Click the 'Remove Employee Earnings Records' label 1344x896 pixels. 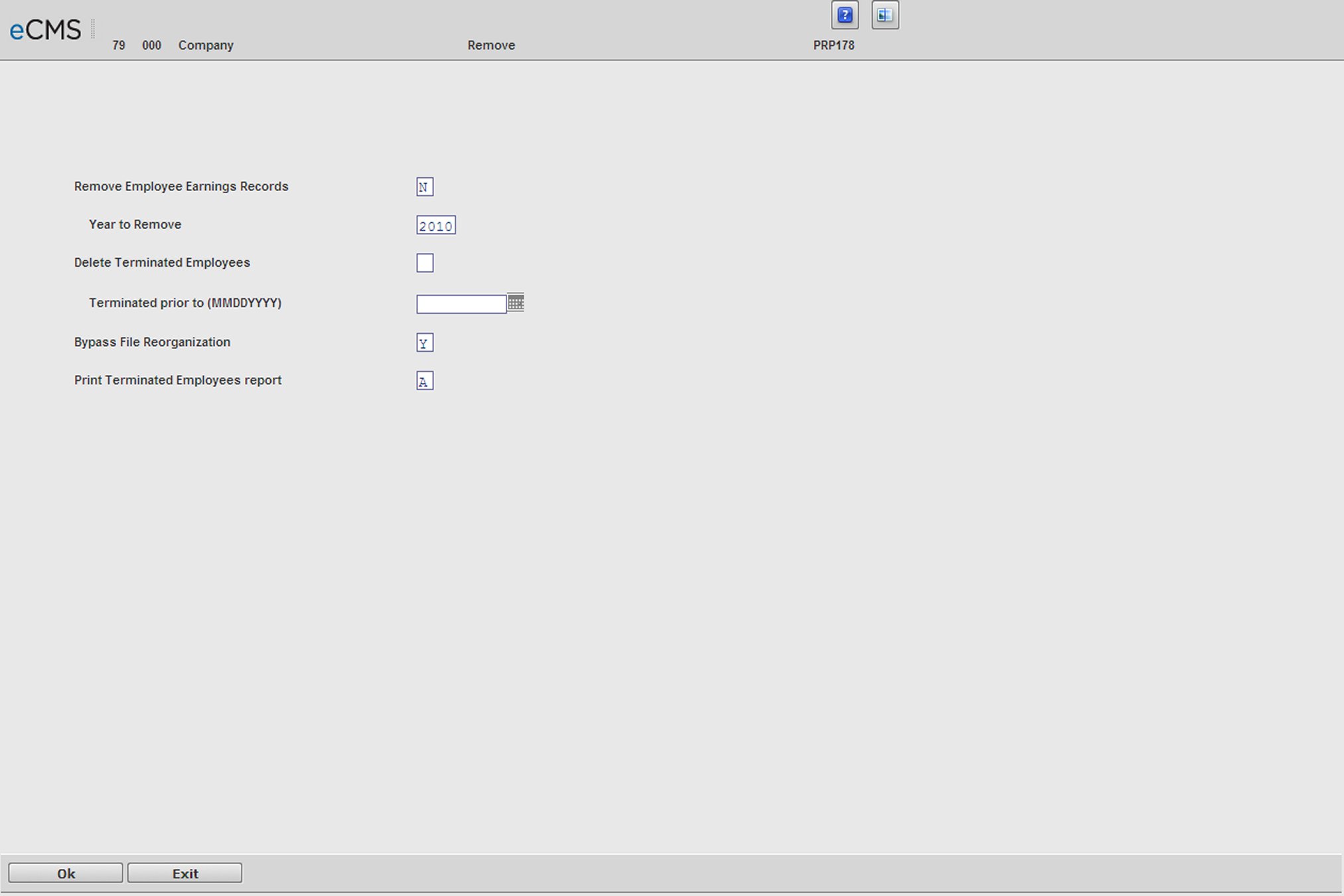[x=181, y=187]
